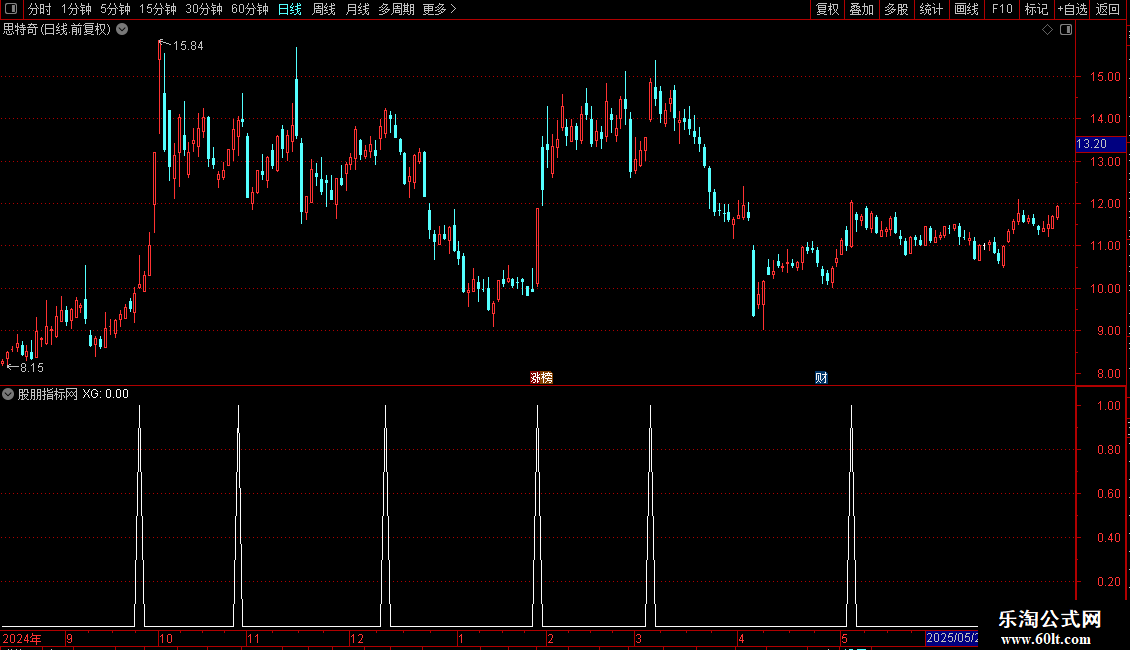The width and height of the screenshot is (1130, 650).
Task: Select the 5分钟 period
Action: (115, 9)
